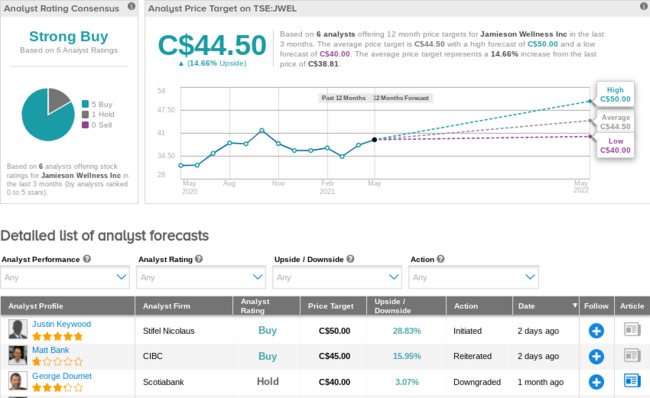The height and width of the screenshot is (398, 650).
Task: Open help icon next to Action filter
Action: click(x=441, y=259)
